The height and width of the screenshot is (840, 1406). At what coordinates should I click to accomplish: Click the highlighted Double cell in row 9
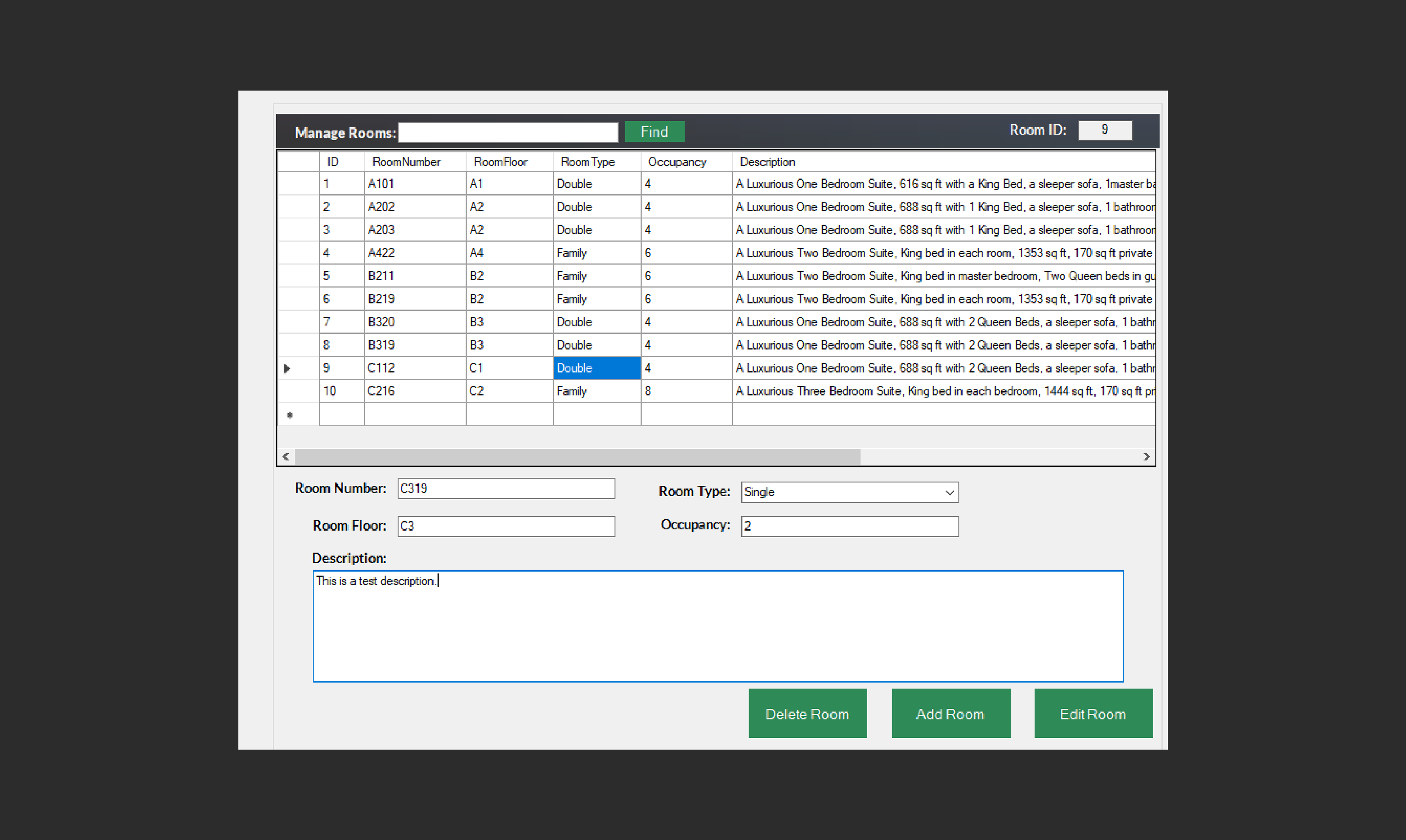click(x=596, y=368)
